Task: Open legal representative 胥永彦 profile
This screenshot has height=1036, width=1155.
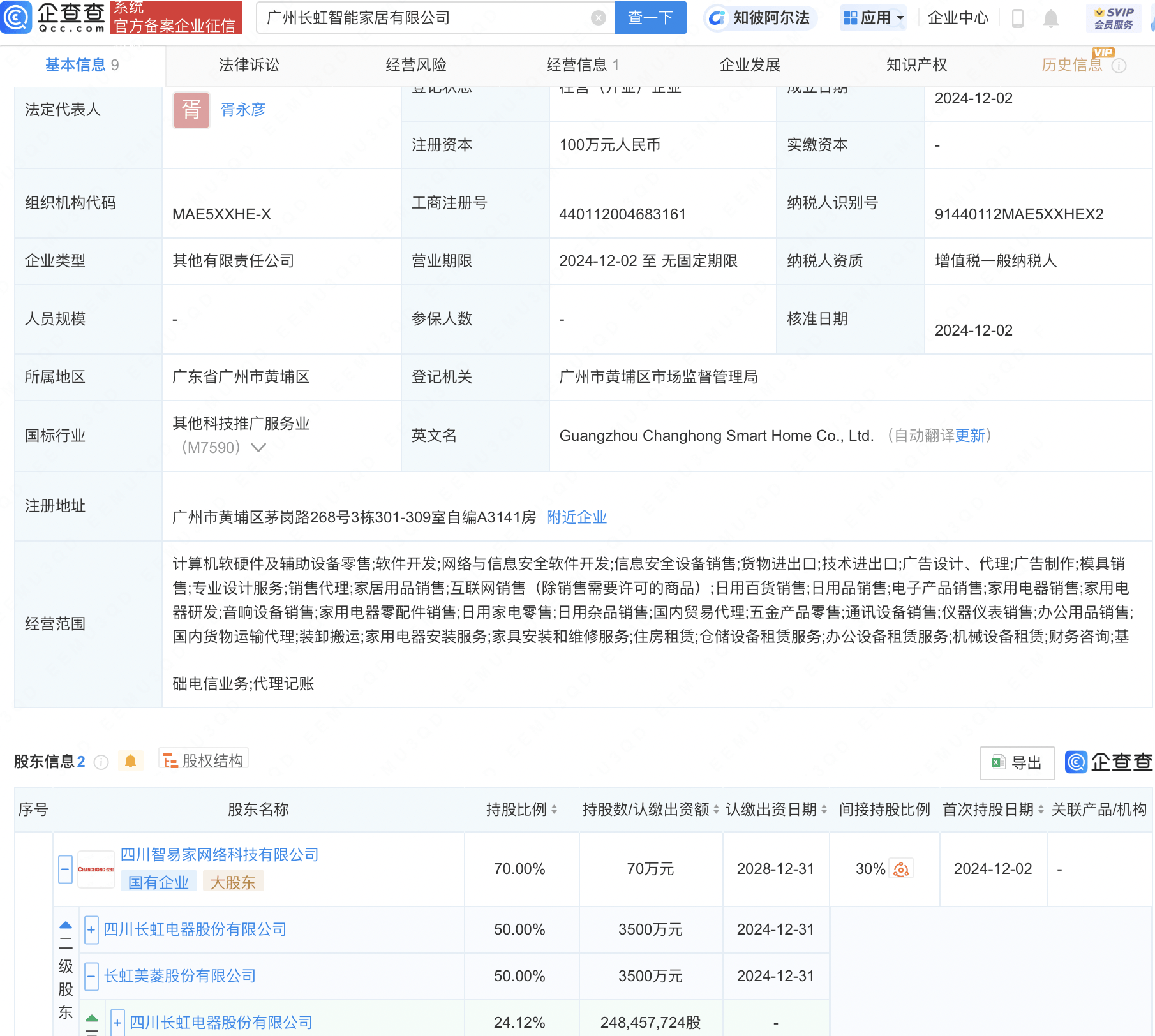Action: 243,110
